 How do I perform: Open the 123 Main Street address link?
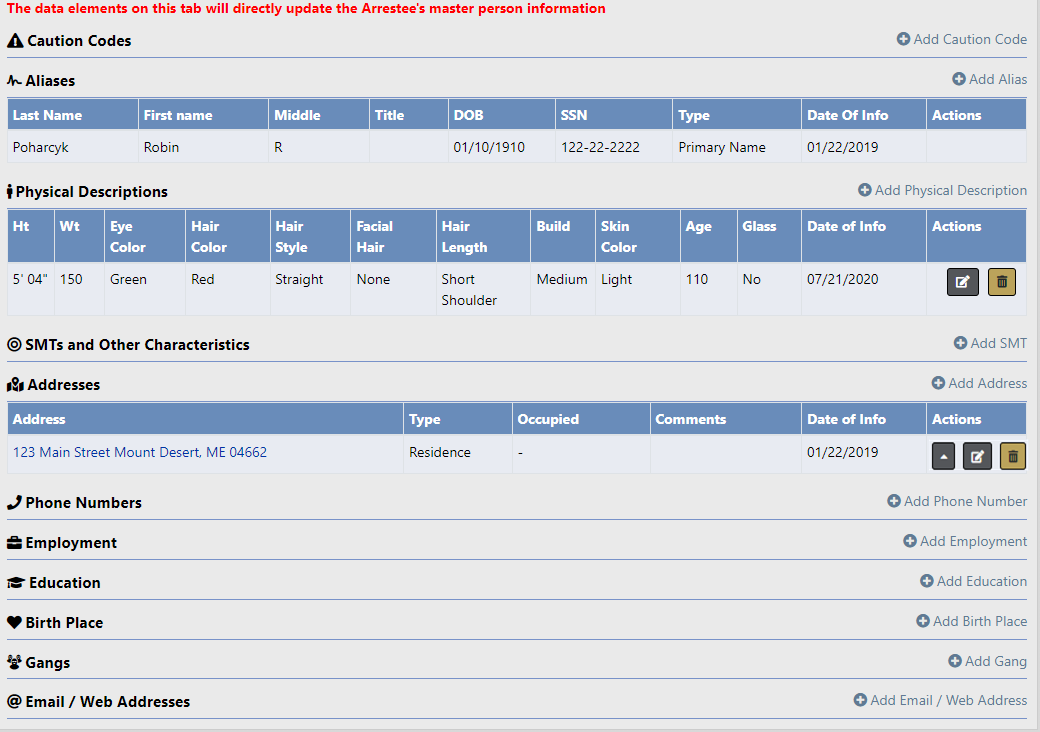pos(140,452)
